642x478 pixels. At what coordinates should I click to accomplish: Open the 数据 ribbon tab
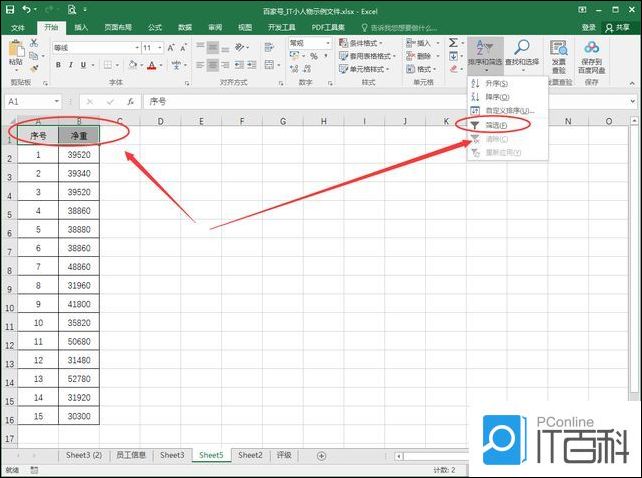185,27
